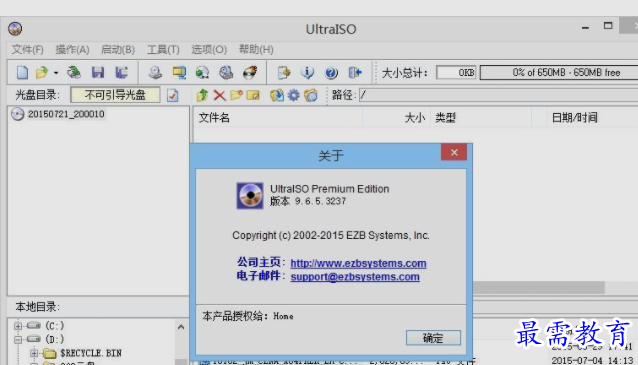Expand the (C:) drive node

(18, 326)
